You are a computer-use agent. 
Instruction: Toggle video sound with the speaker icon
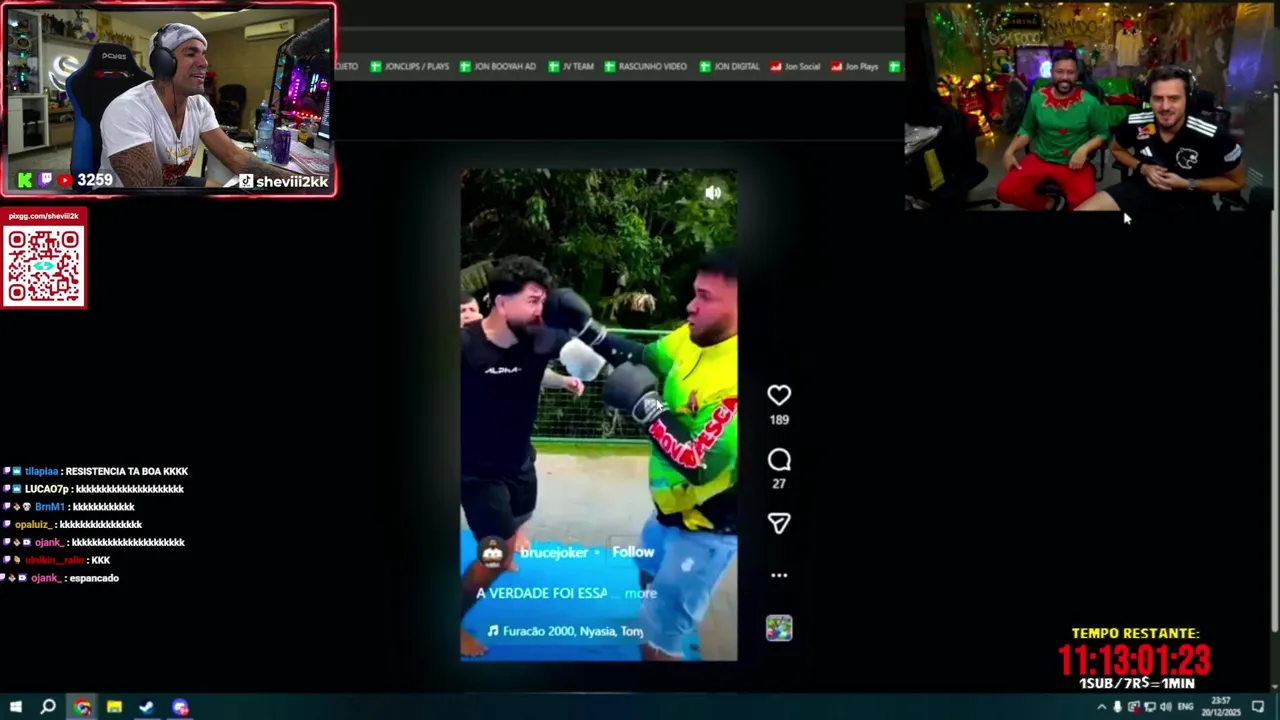[713, 193]
